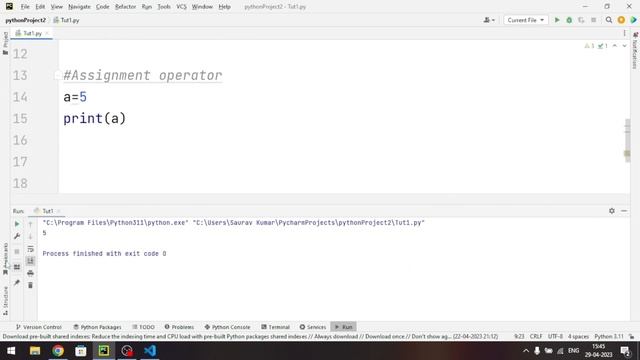
Task: Go to previous highlighted error arrow
Action: pos(615,46)
